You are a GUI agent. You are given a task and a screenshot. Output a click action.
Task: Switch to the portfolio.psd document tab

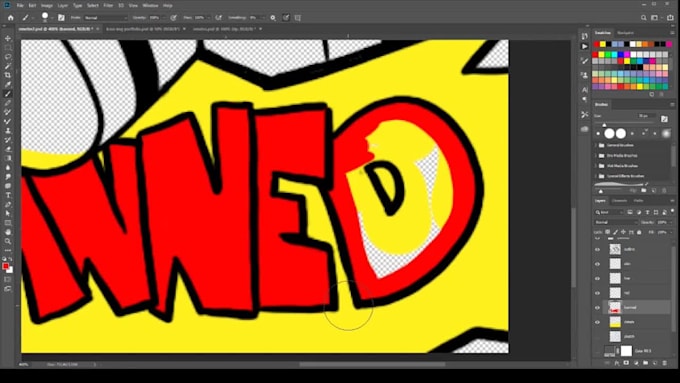(x=143, y=29)
